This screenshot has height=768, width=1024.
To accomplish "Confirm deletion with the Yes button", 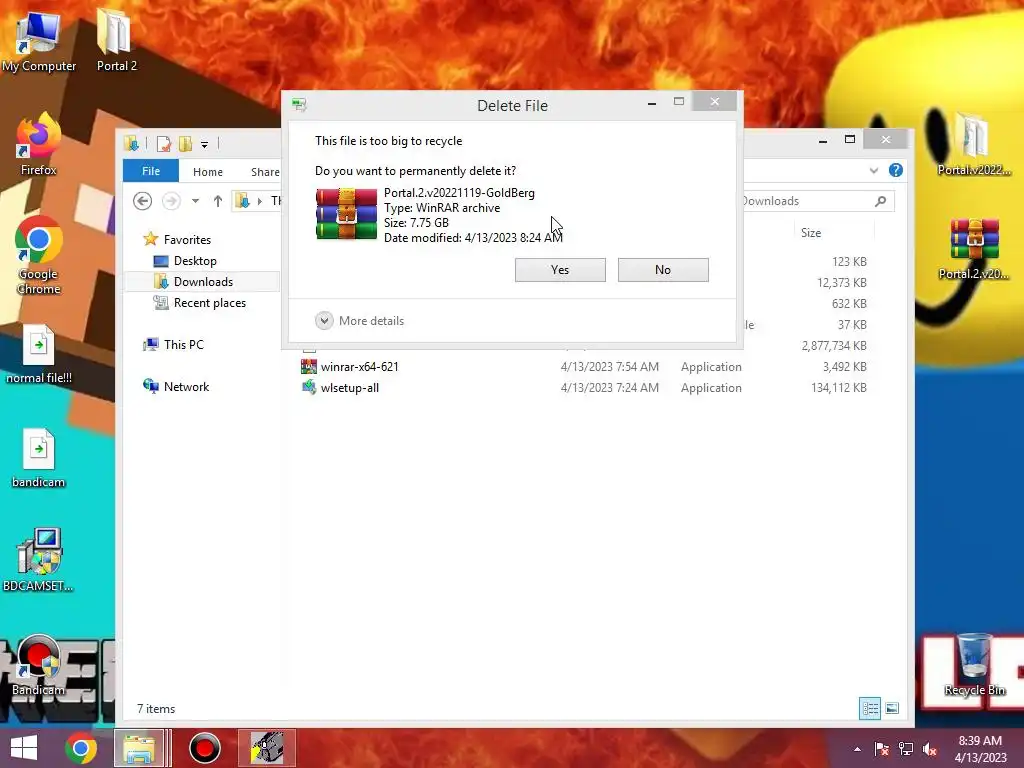I will (560, 270).
